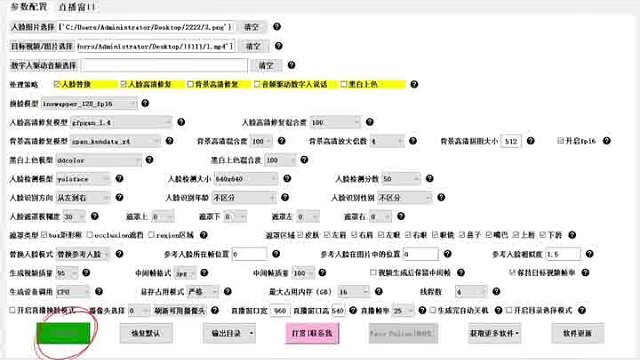Screen dimensions: 640x360
Task: Click the 恢复默认 button
Action: pos(146,333)
